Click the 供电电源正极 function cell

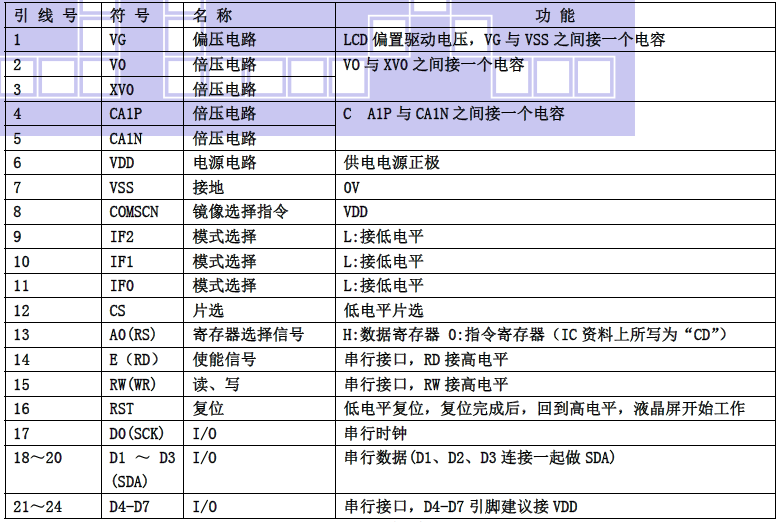391,163
